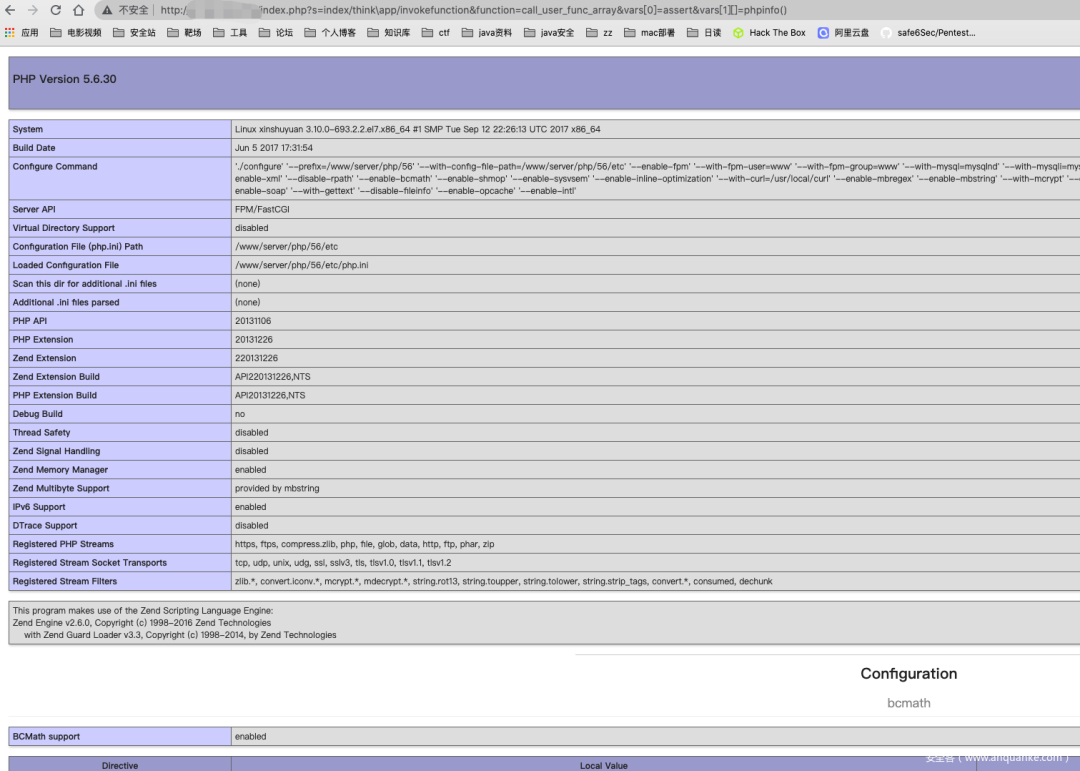Select the Linux xinshuyuan system value
Screen dimensions: 1080x771
(x=417, y=130)
